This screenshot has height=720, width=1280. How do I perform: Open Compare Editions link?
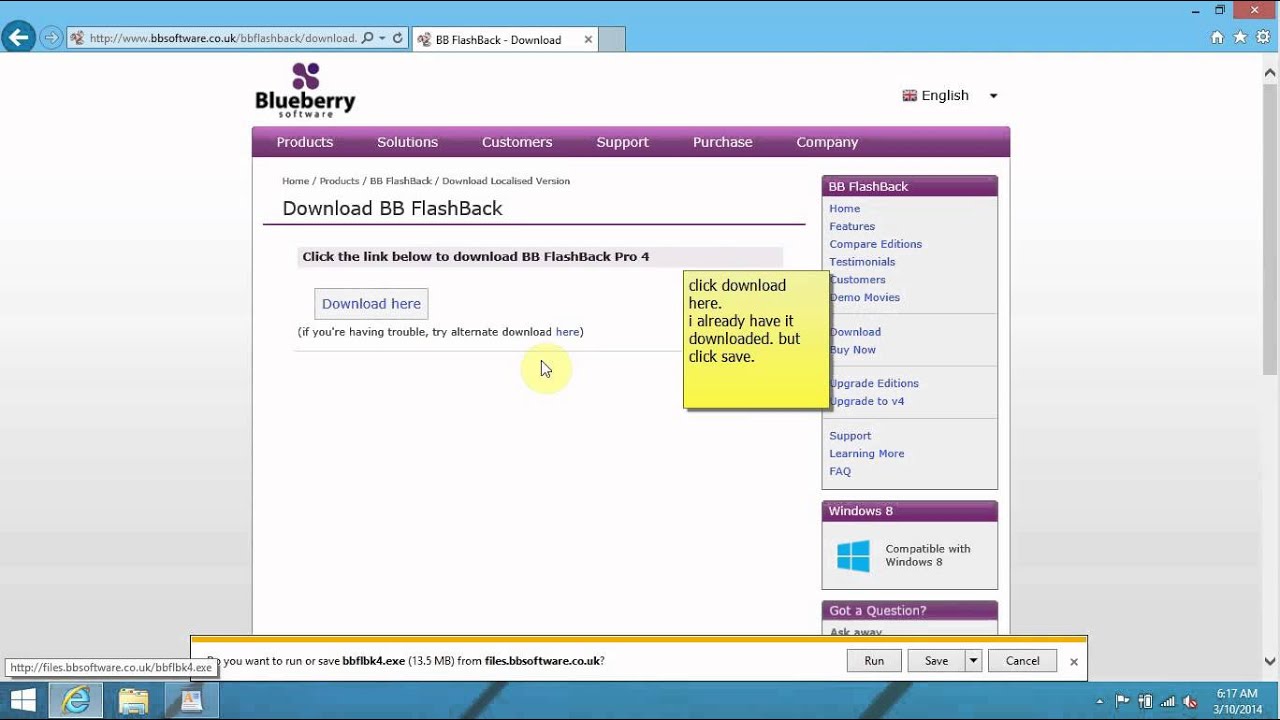tap(875, 244)
